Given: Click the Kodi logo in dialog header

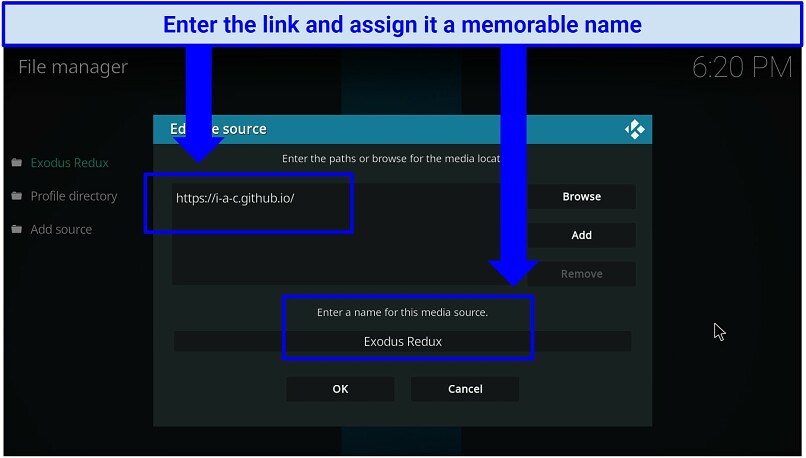Looking at the screenshot, I should tap(634, 129).
